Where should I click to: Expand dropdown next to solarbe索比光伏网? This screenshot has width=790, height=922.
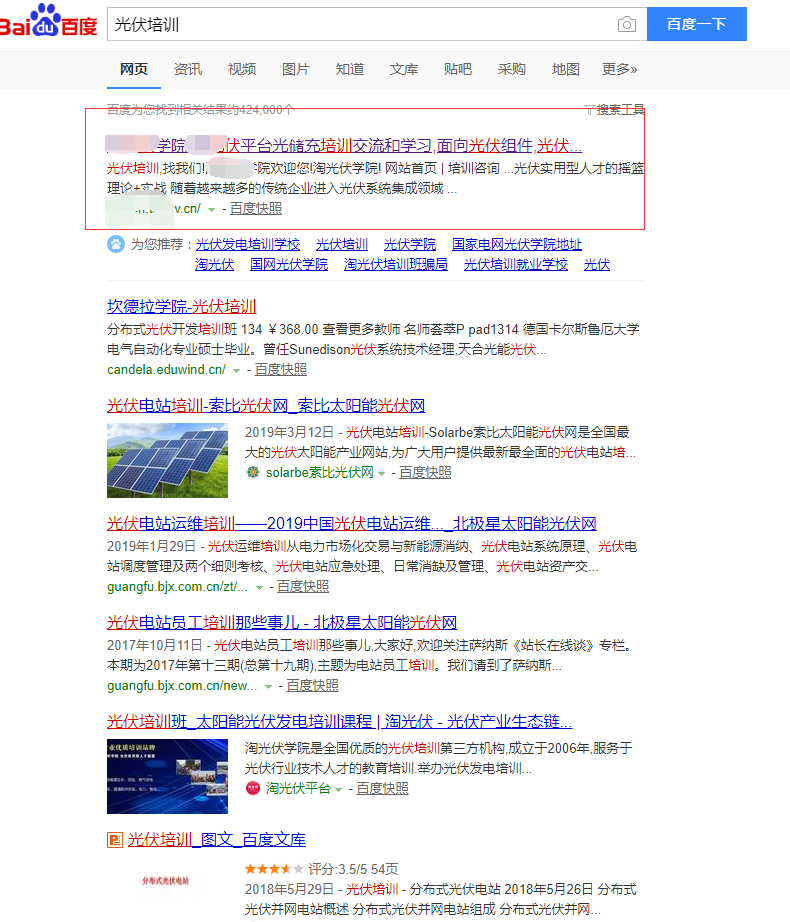tap(381, 473)
